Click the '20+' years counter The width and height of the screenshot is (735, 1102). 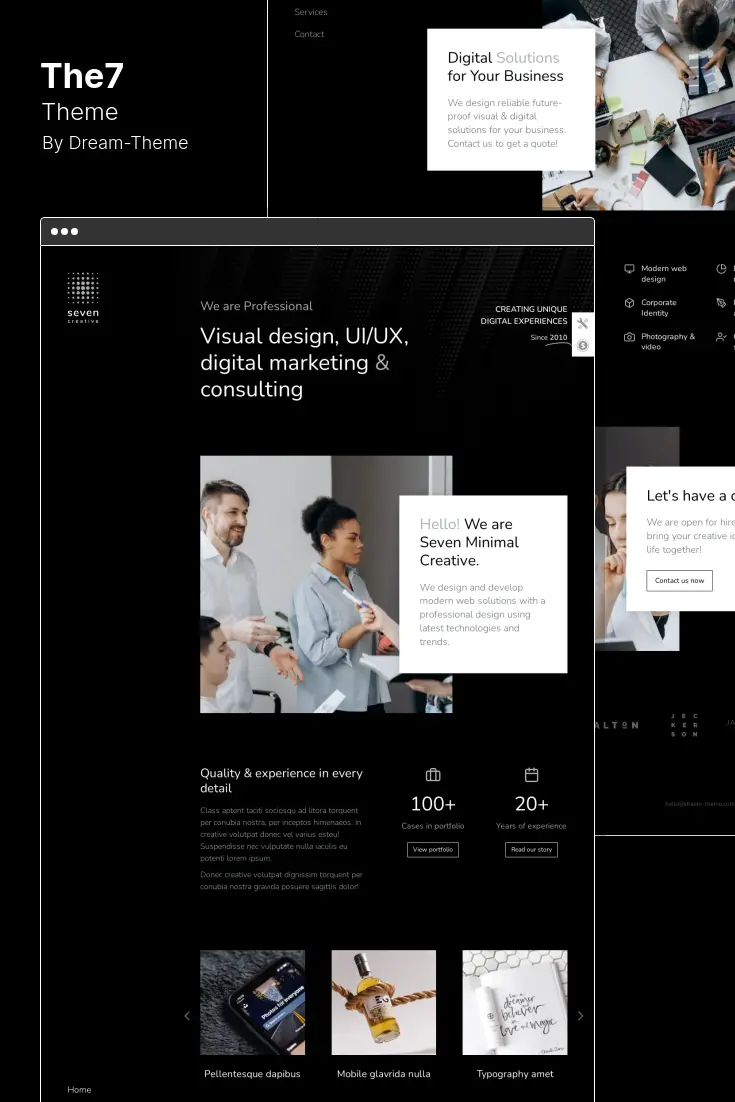(x=531, y=804)
